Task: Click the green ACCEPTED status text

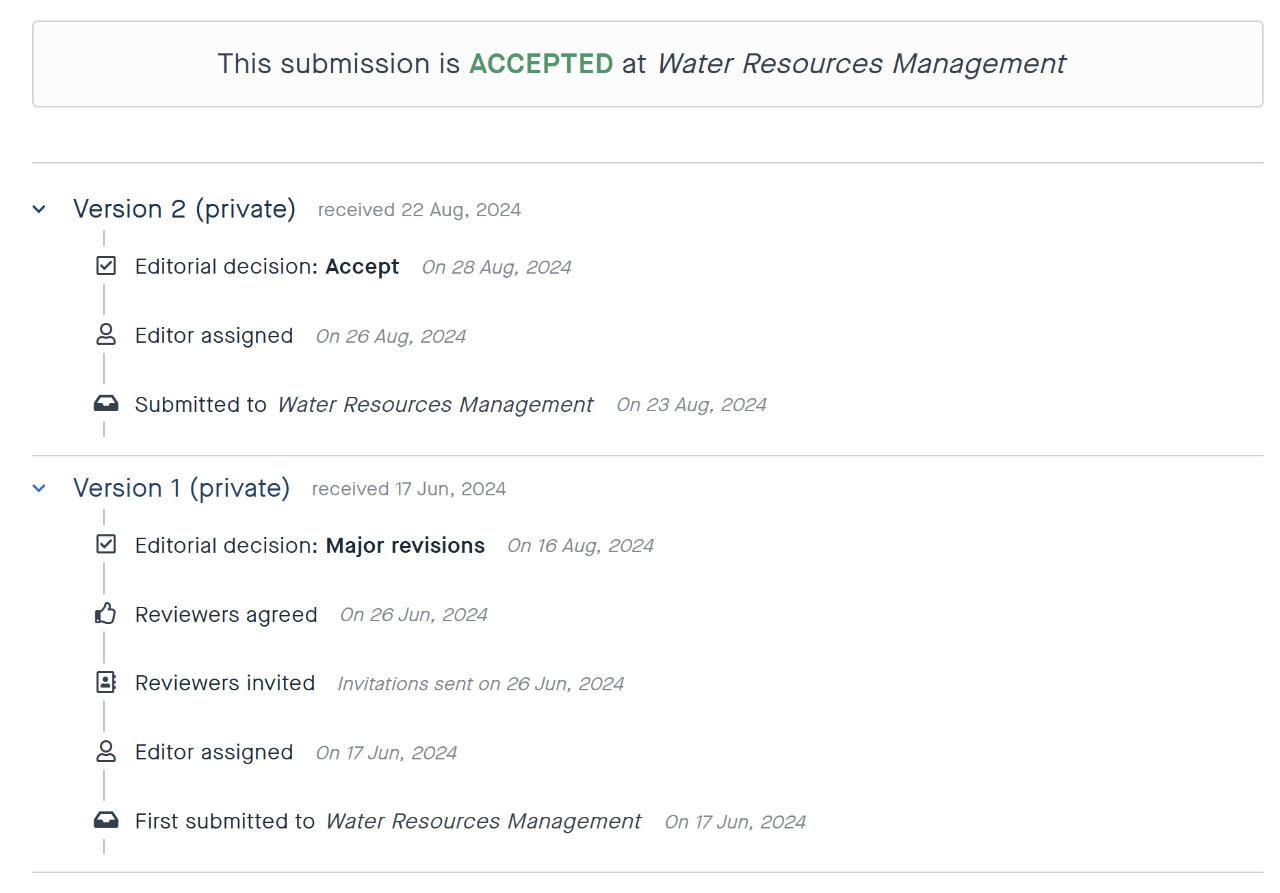Action: (x=541, y=64)
